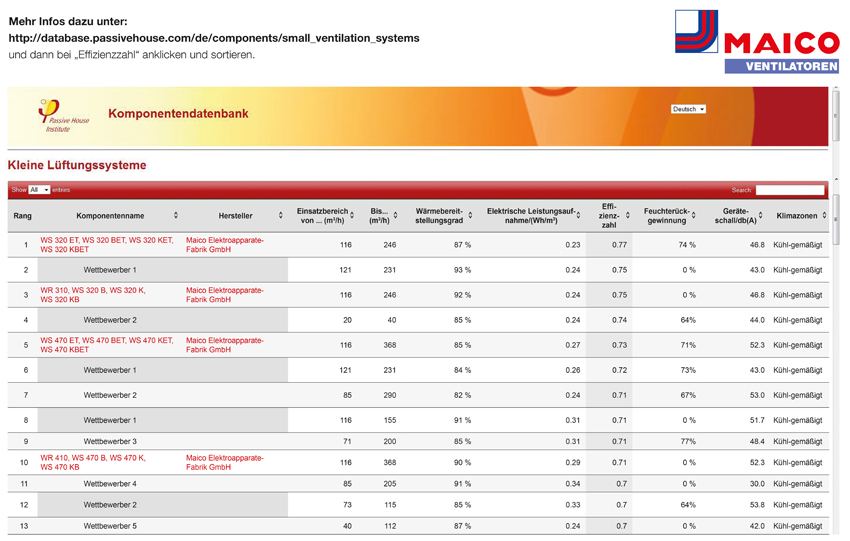Click the table's vertical scrollbar
The height and width of the screenshot is (541, 850).
coord(836,220)
